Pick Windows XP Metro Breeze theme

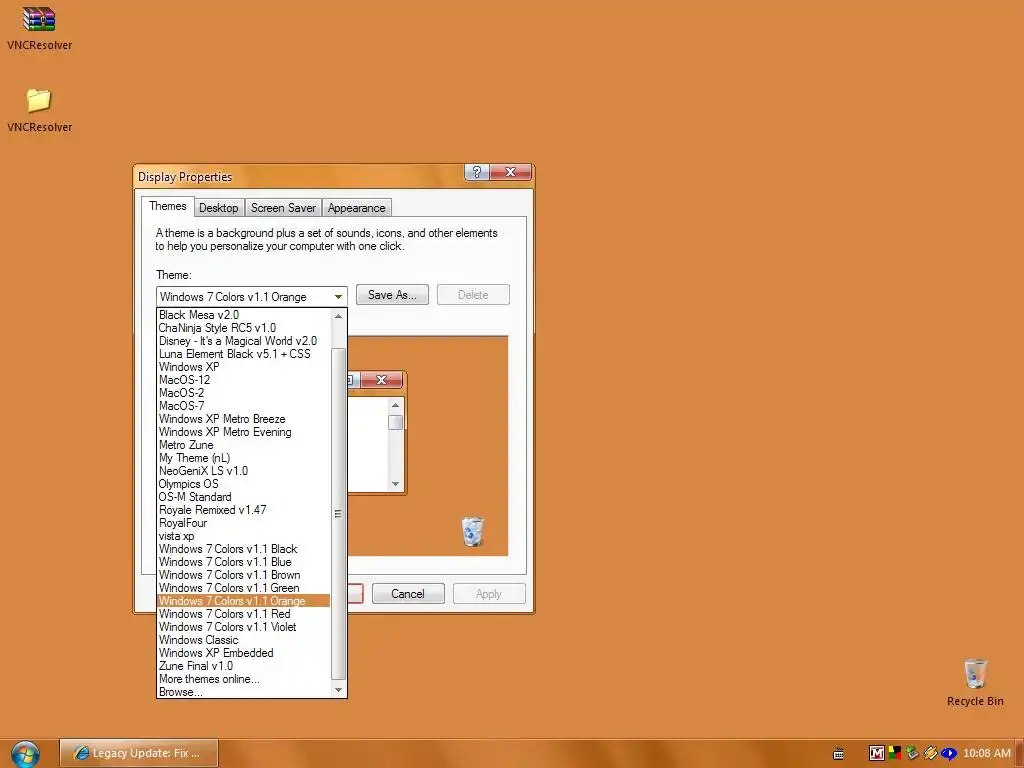coord(244,419)
